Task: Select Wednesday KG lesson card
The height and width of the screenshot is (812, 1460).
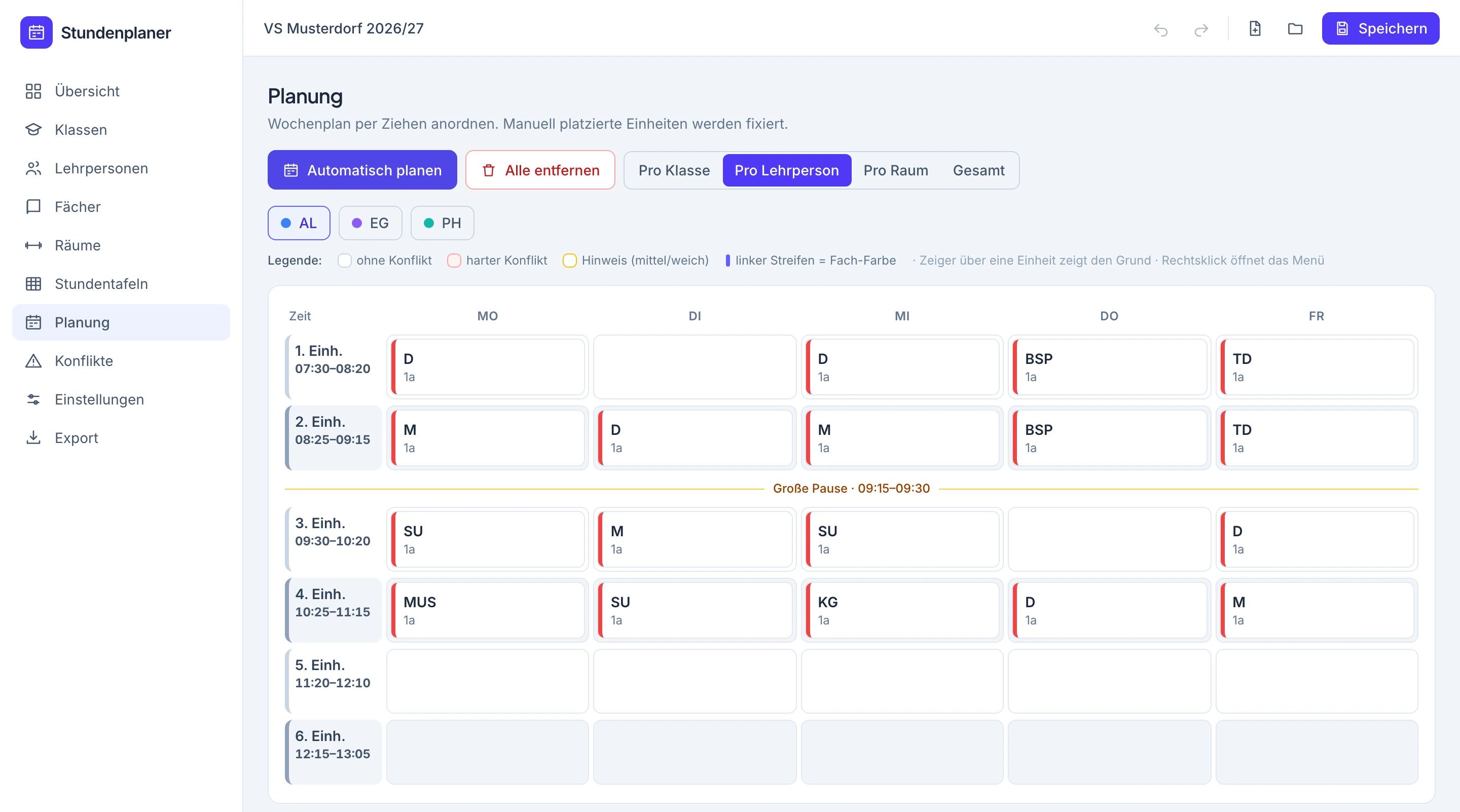Action: [x=902, y=610]
